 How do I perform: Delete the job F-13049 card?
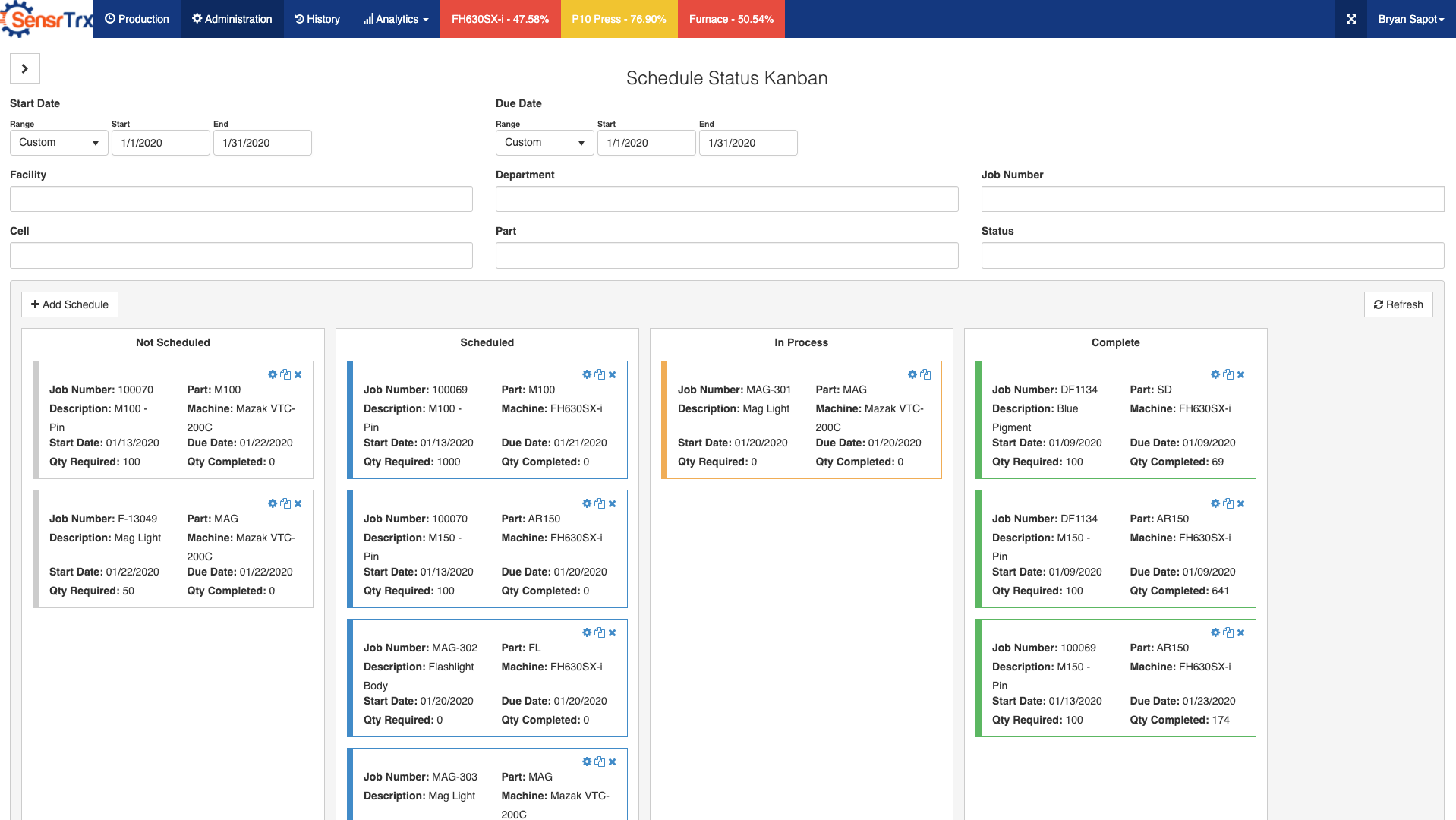pos(298,503)
